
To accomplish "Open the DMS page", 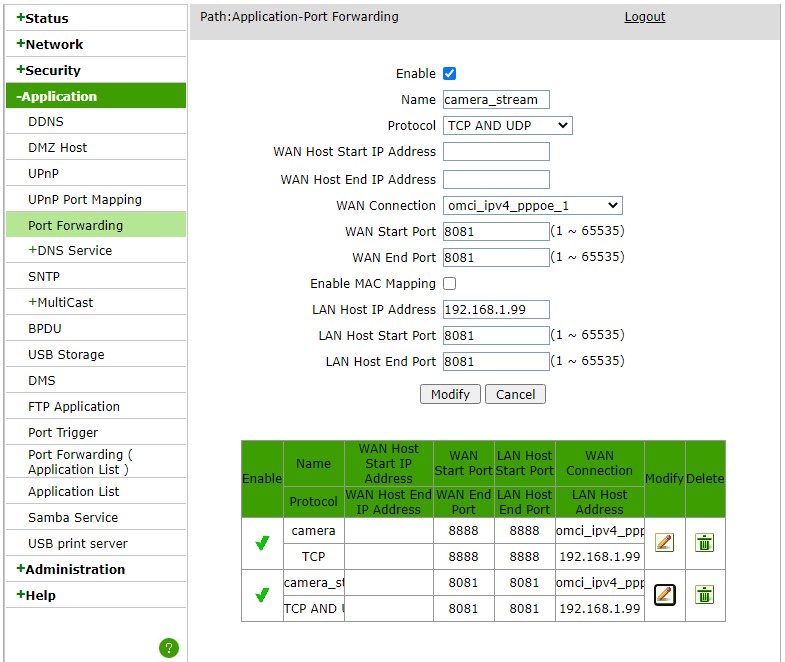I will coord(42,381).
